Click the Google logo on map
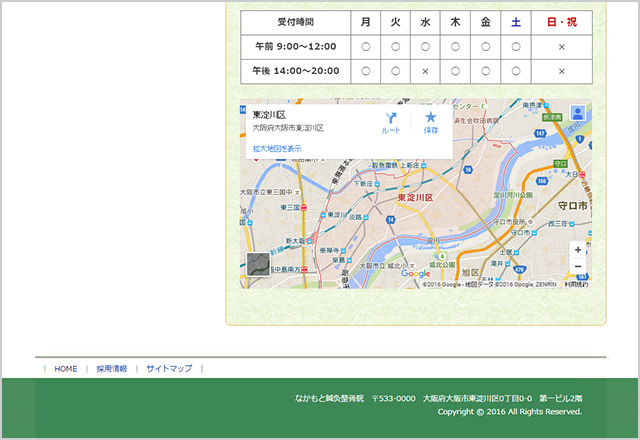The image size is (640, 440). pos(416,273)
